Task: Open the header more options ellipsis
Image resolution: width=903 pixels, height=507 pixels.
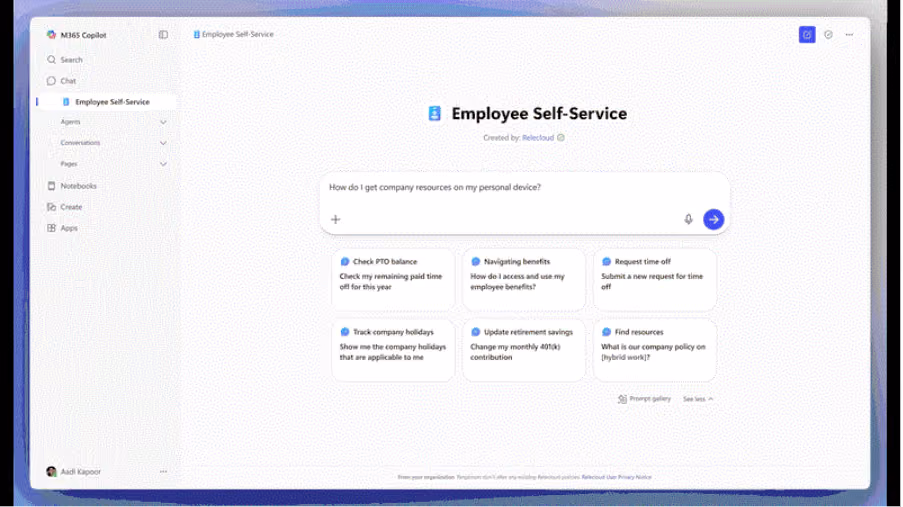Action: coord(849,35)
